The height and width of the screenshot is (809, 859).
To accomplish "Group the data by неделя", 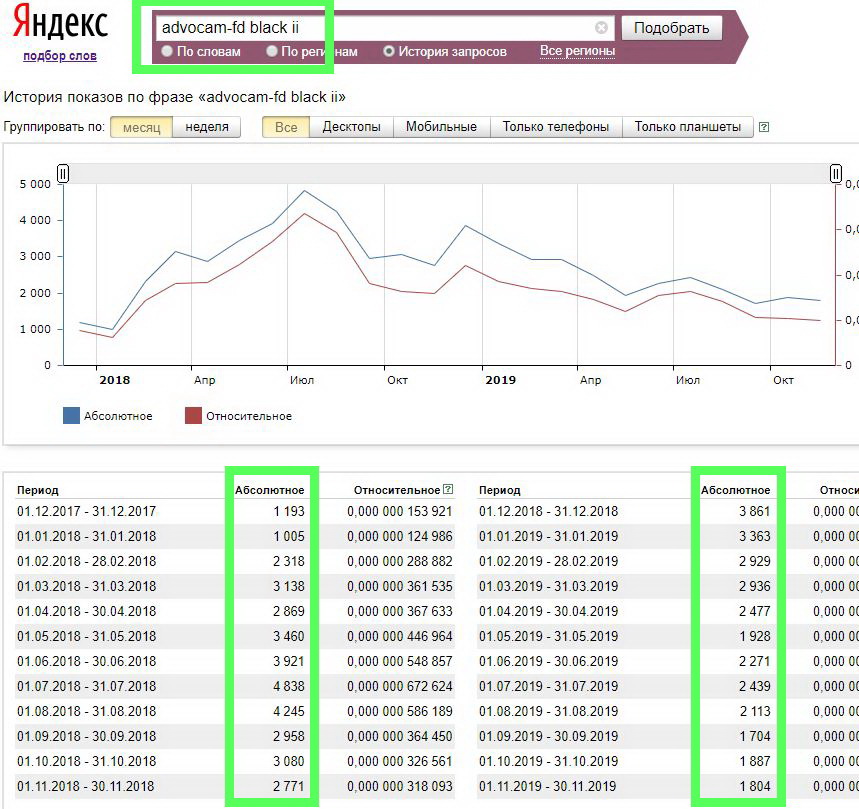I will 207,127.
